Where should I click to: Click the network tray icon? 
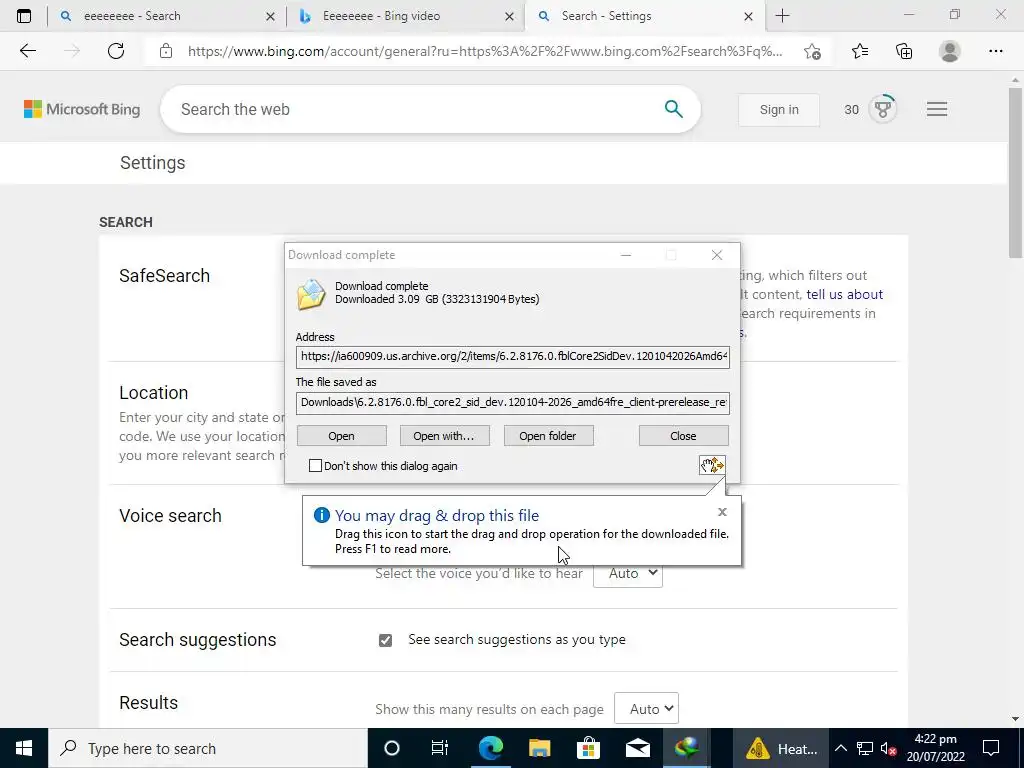(x=865, y=748)
